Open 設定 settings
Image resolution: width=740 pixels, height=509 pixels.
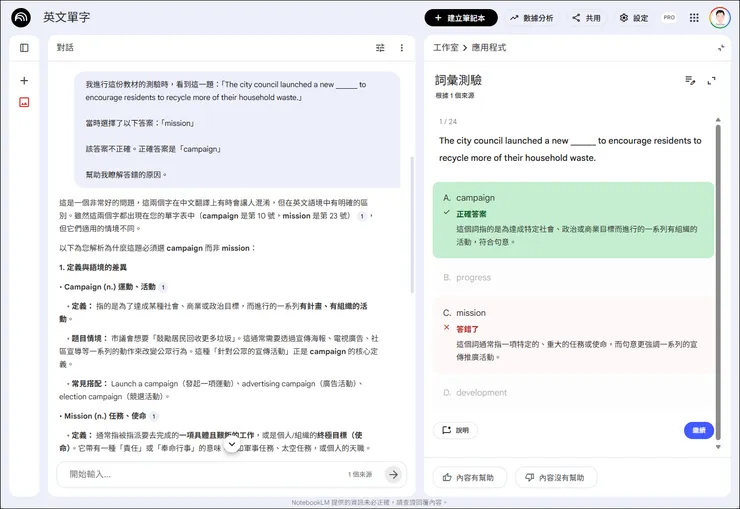(634, 18)
